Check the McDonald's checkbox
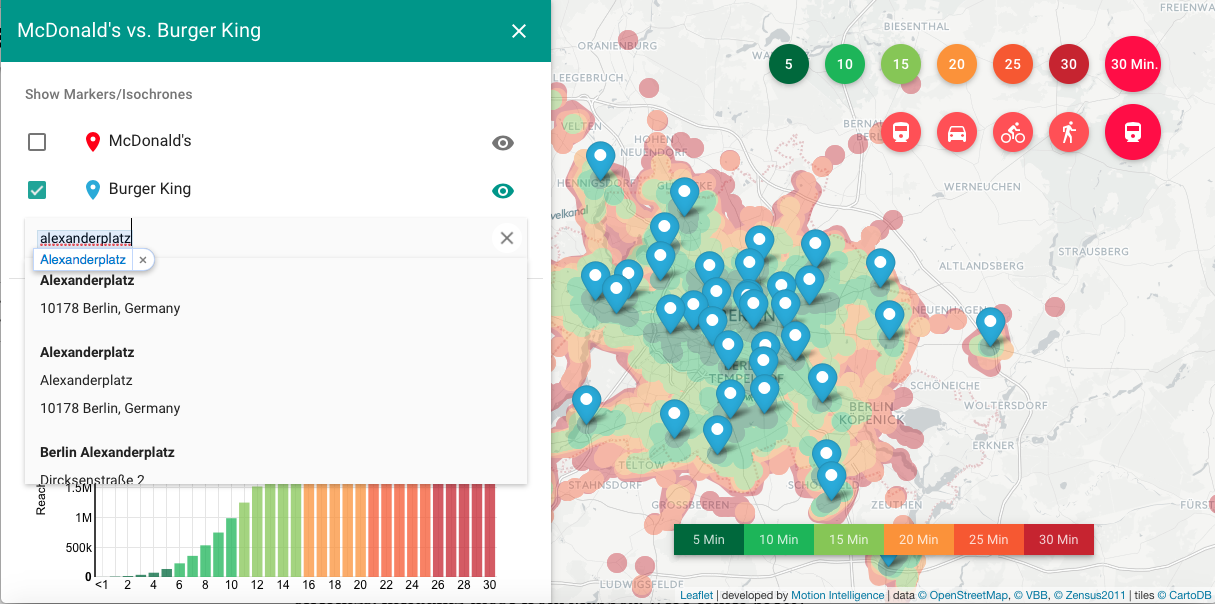Screen dimensions: 1215x604 (x=37, y=142)
